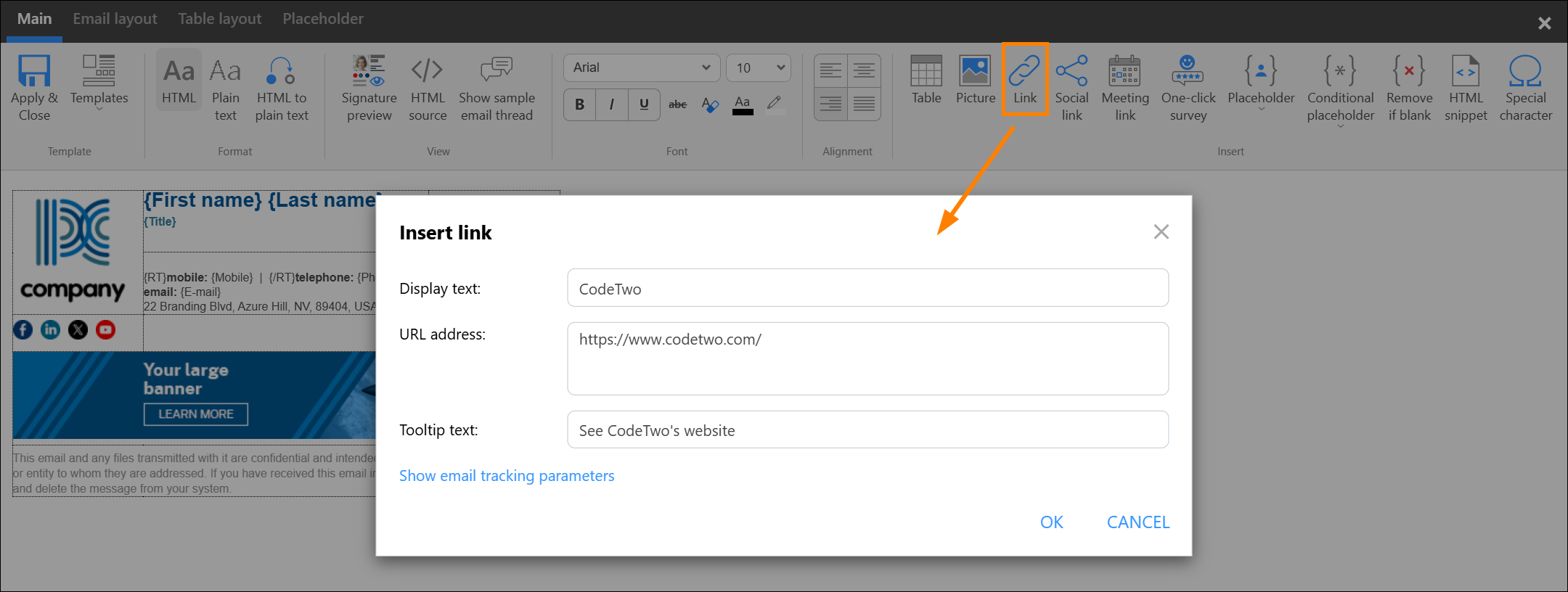Center align text
The image size is (1568, 592).
click(864, 70)
